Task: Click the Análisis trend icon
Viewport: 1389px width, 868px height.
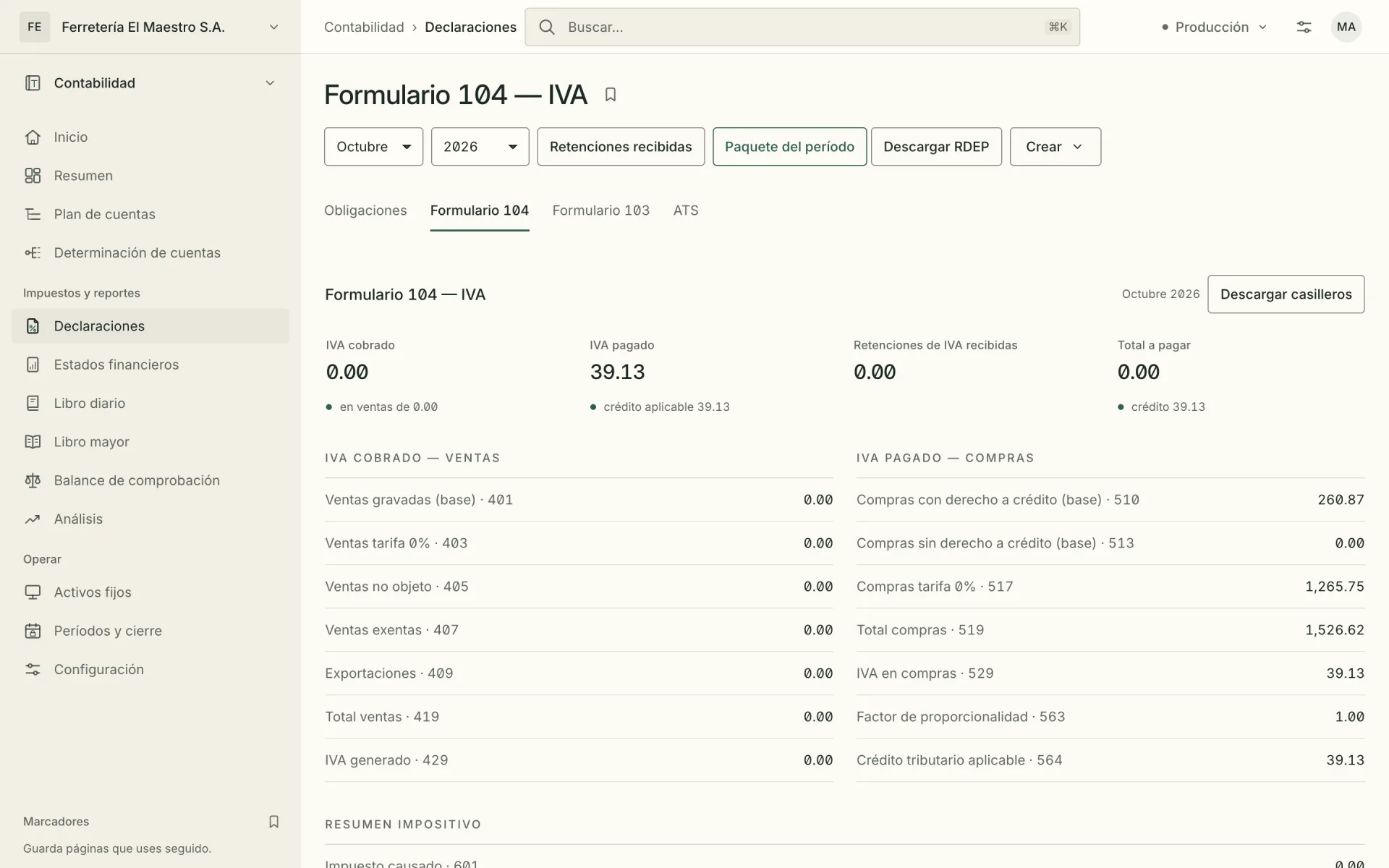Action: (x=33, y=519)
